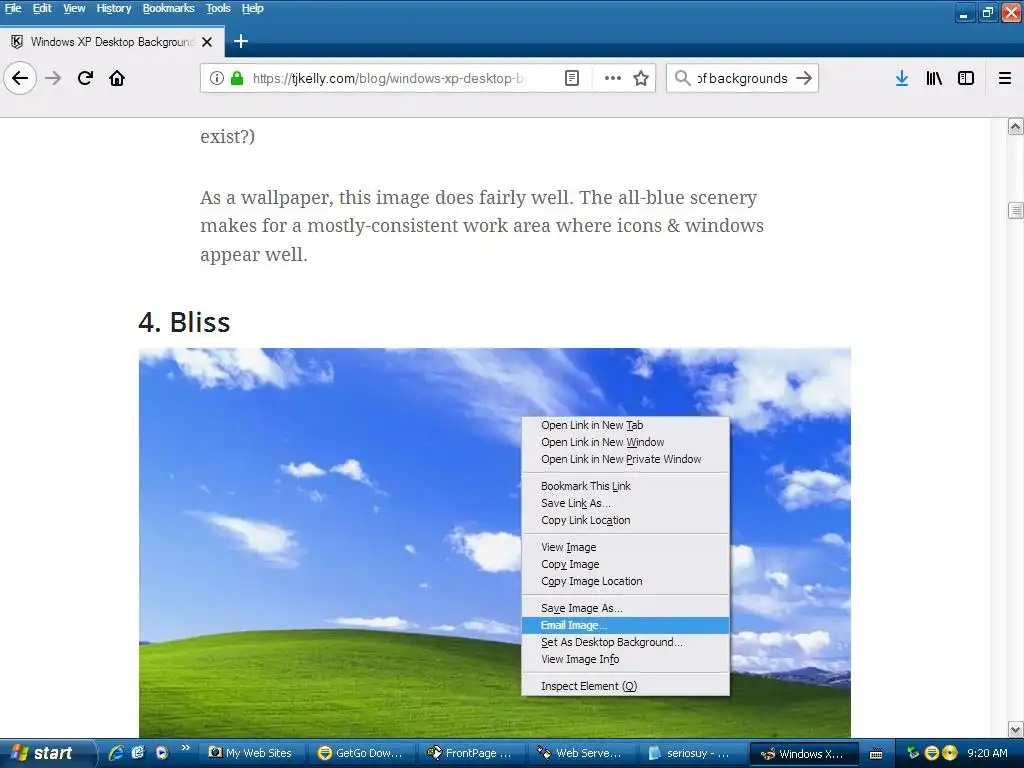Open a new tab with plus button
The height and width of the screenshot is (768, 1024).
tap(241, 41)
